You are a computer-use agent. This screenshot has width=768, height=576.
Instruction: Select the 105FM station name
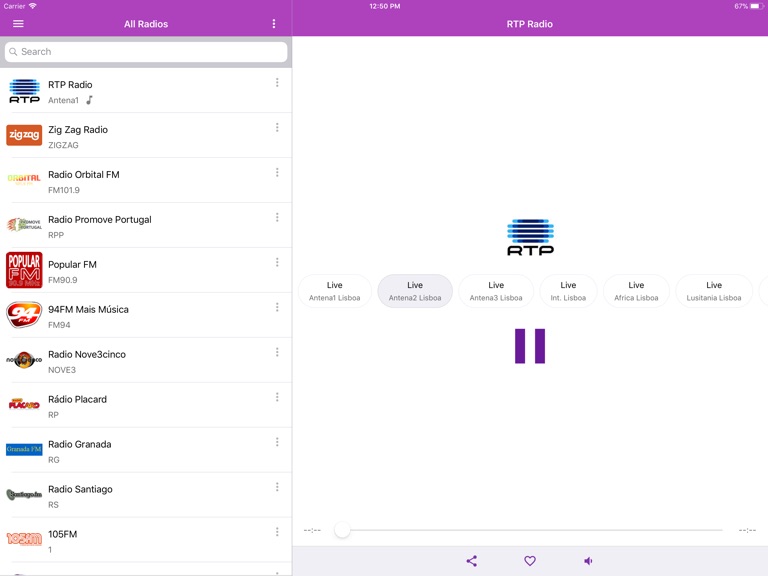coord(63,534)
